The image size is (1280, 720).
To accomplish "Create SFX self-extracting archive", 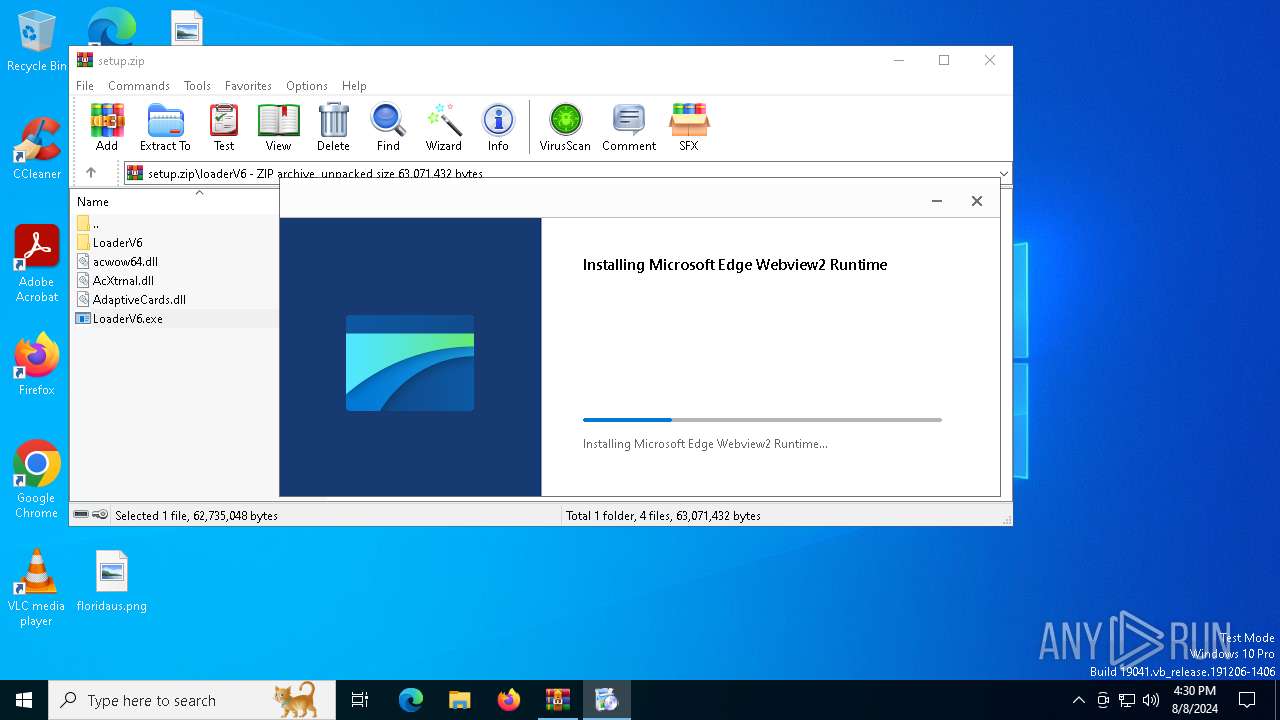I will pos(689,127).
